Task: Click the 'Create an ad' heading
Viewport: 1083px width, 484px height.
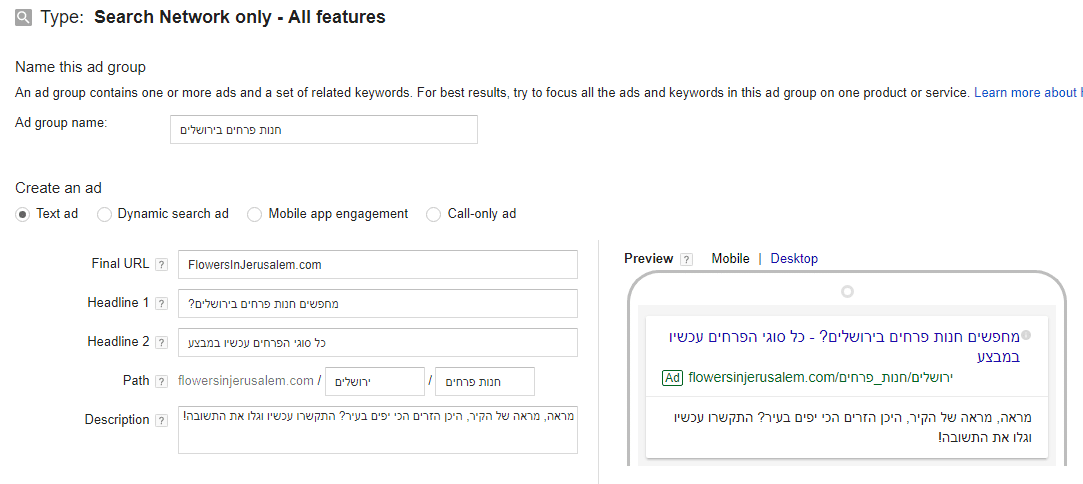Action: point(59,188)
